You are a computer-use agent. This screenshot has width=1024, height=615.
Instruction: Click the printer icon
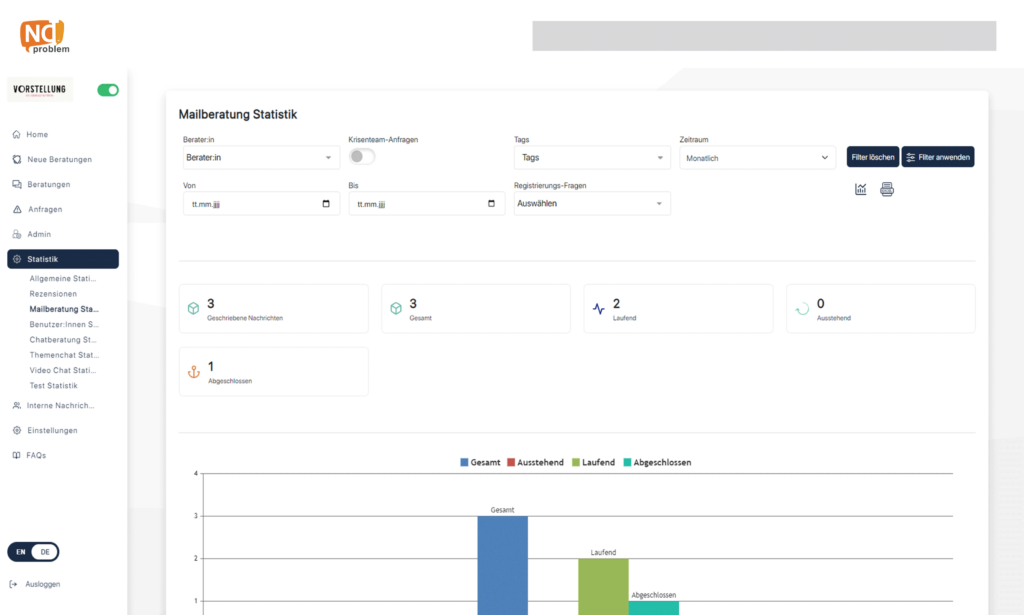886,190
